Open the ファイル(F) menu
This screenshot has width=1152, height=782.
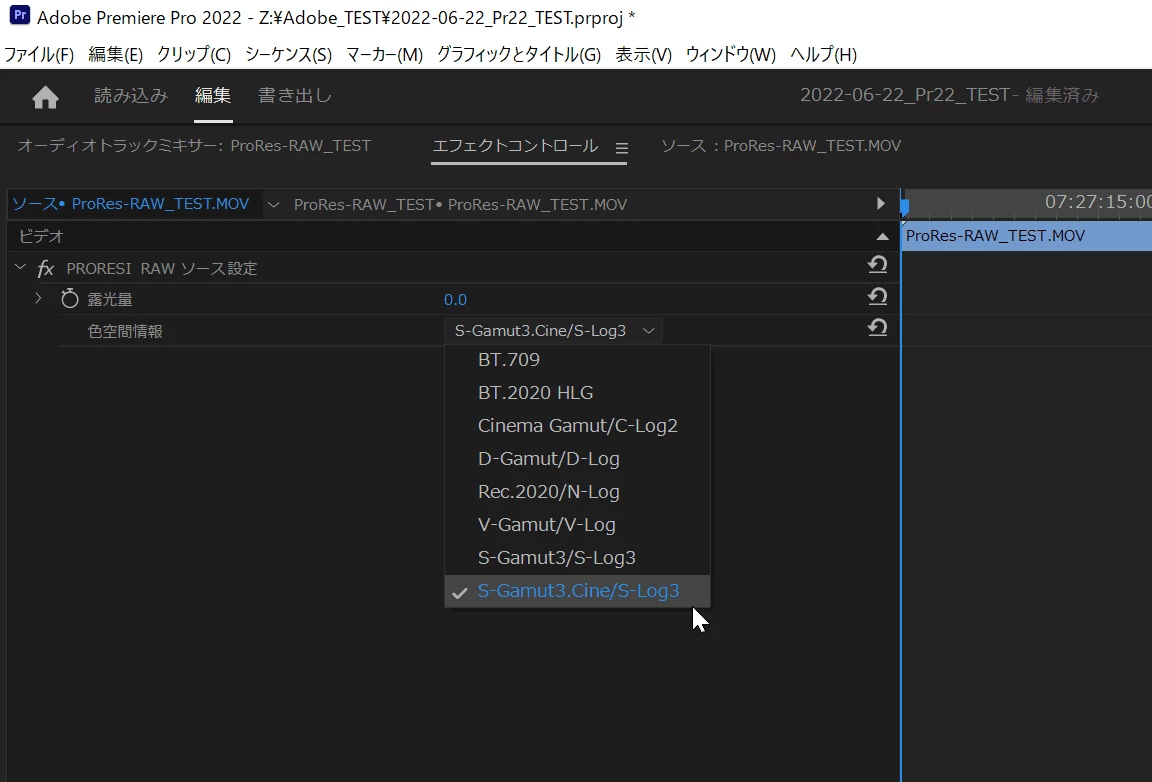click(x=39, y=54)
